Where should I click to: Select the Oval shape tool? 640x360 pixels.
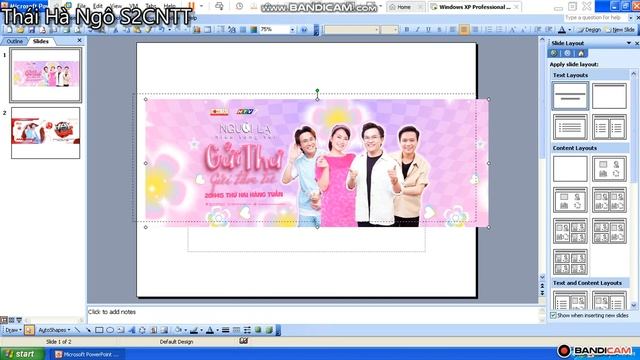pyautogui.click(x=110, y=330)
